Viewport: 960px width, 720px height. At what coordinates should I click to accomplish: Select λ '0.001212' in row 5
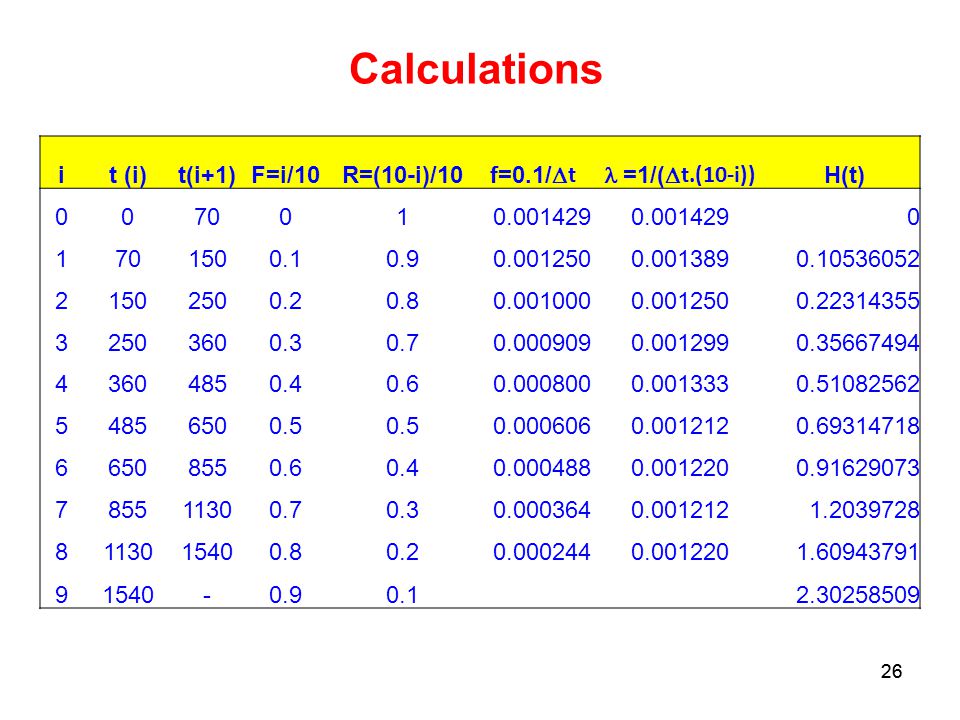coord(680,426)
